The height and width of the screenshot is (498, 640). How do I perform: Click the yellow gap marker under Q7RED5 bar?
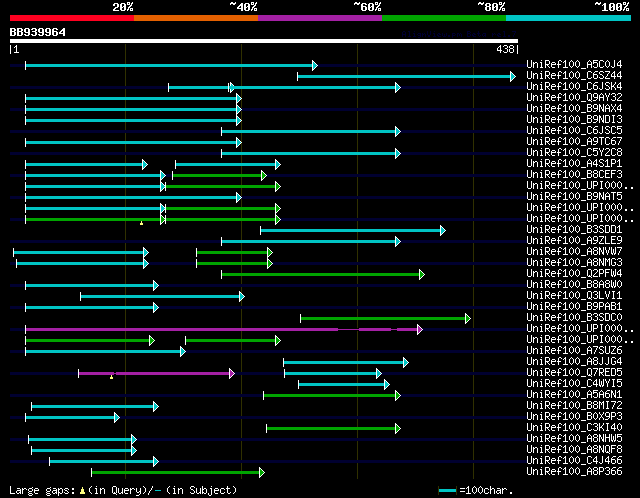click(111, 377)
